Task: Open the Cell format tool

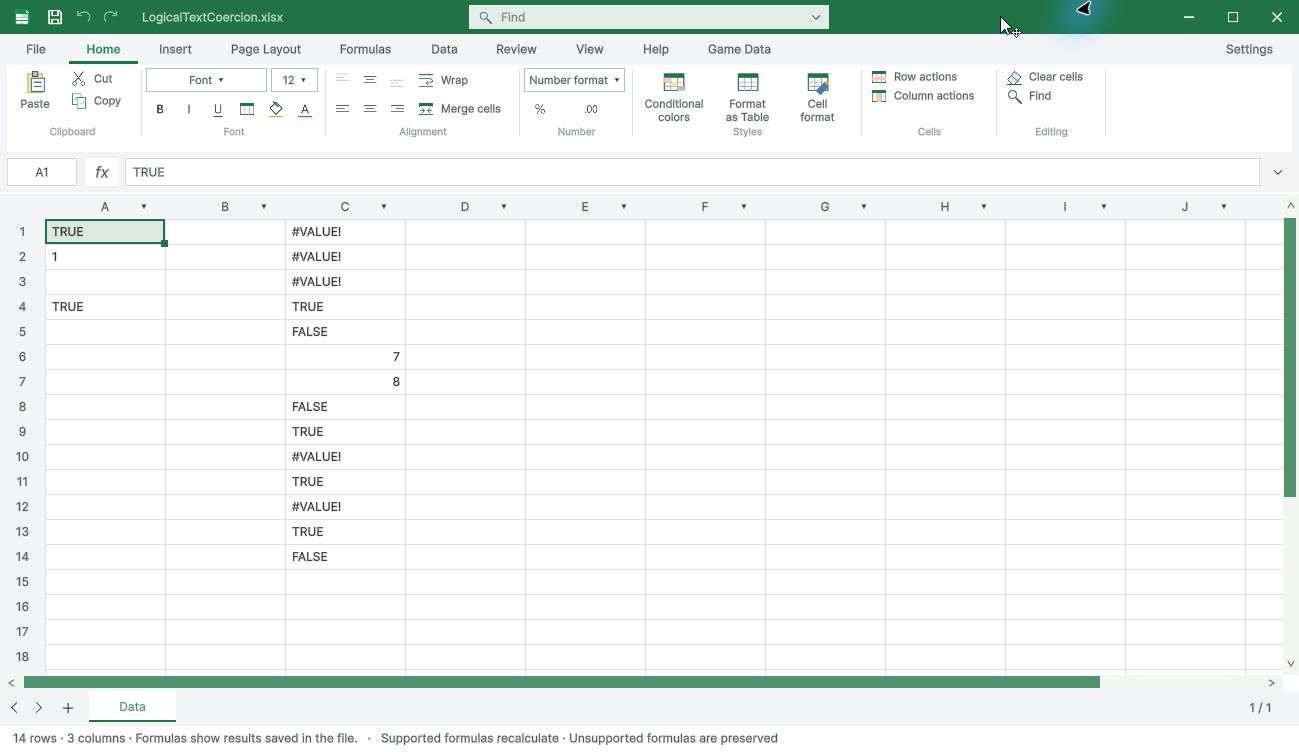Action: click(x=817, y=97)
